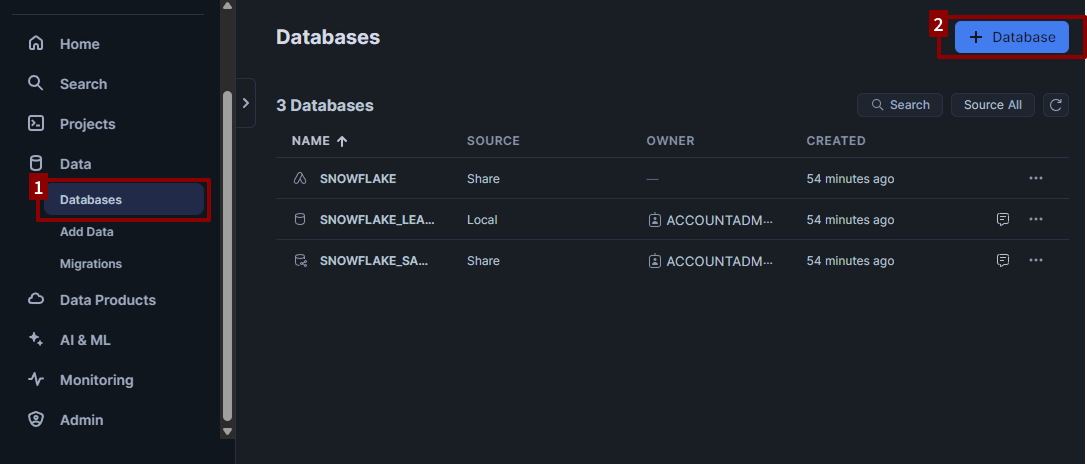Select Databases under Data
Viewport: 1087px width, 464px height.
point(124,200)
